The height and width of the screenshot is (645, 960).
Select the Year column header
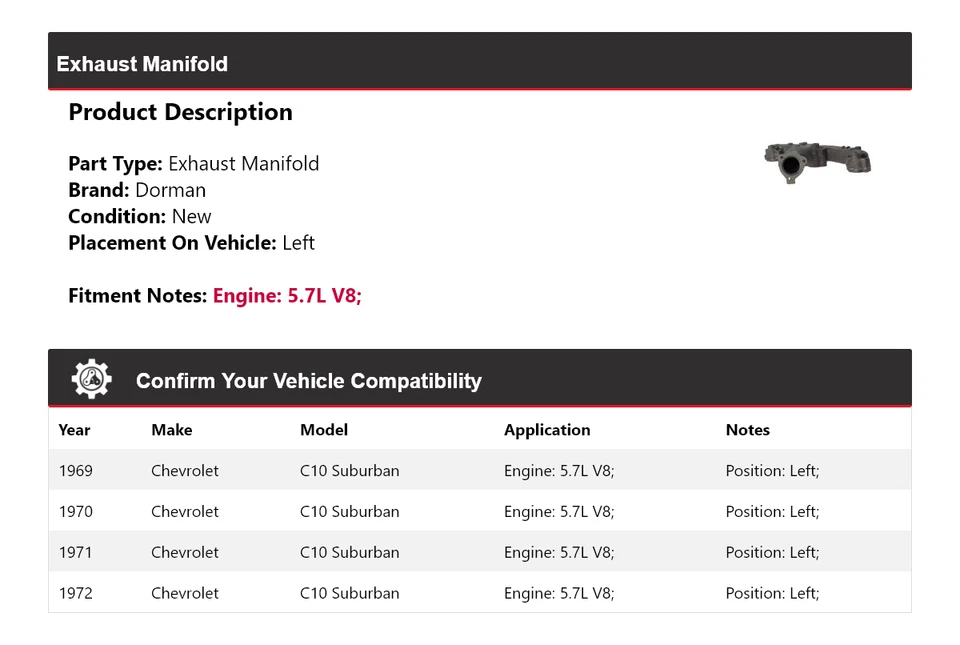point(74,430)
